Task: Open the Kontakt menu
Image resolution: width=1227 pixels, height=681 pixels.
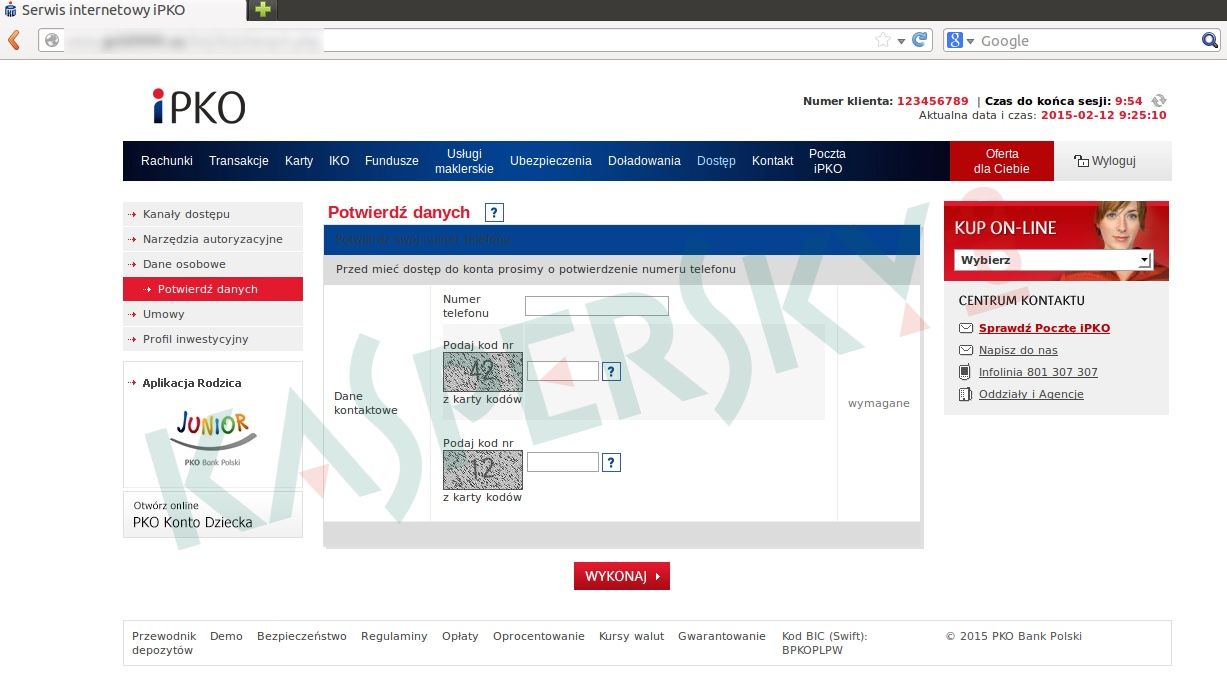Action: click(x=773, y=161)
